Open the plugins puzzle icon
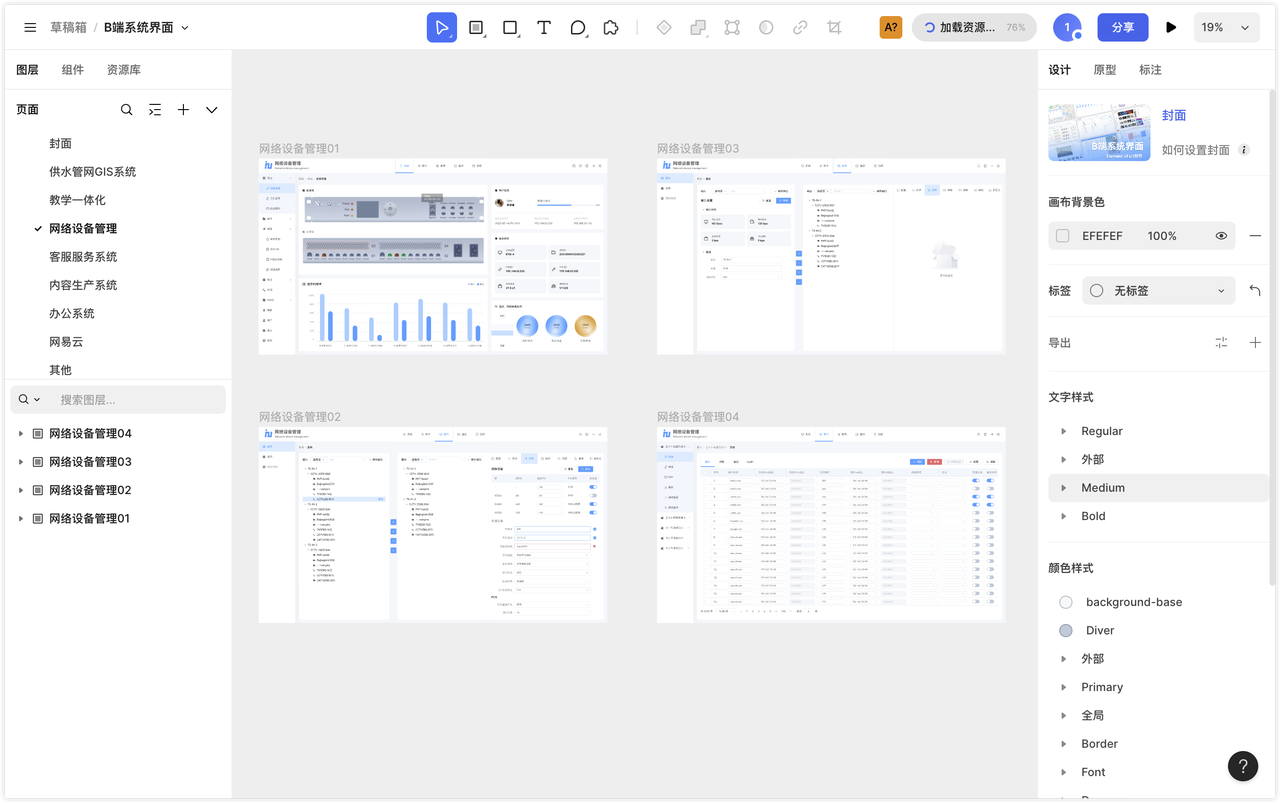 click(x=611, y=28)
